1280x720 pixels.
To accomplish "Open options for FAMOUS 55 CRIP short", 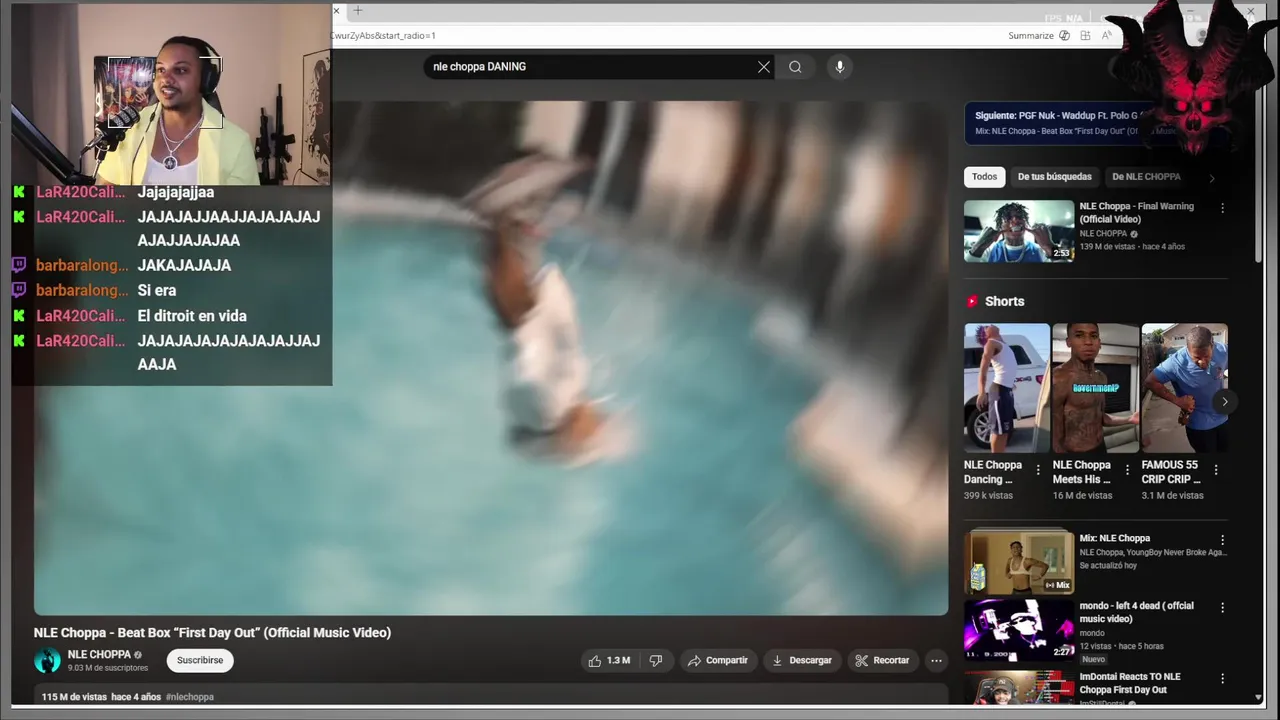I will [1216, 470].
